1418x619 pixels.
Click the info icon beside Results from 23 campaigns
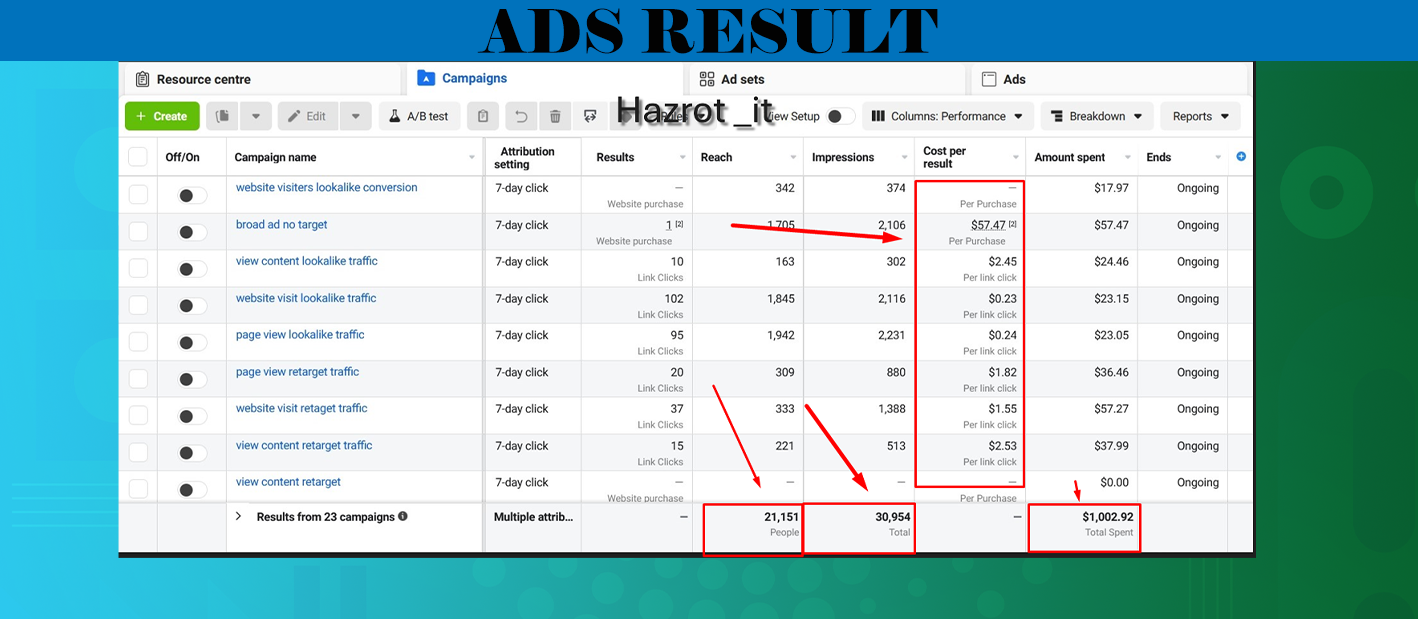pos(403,517)
